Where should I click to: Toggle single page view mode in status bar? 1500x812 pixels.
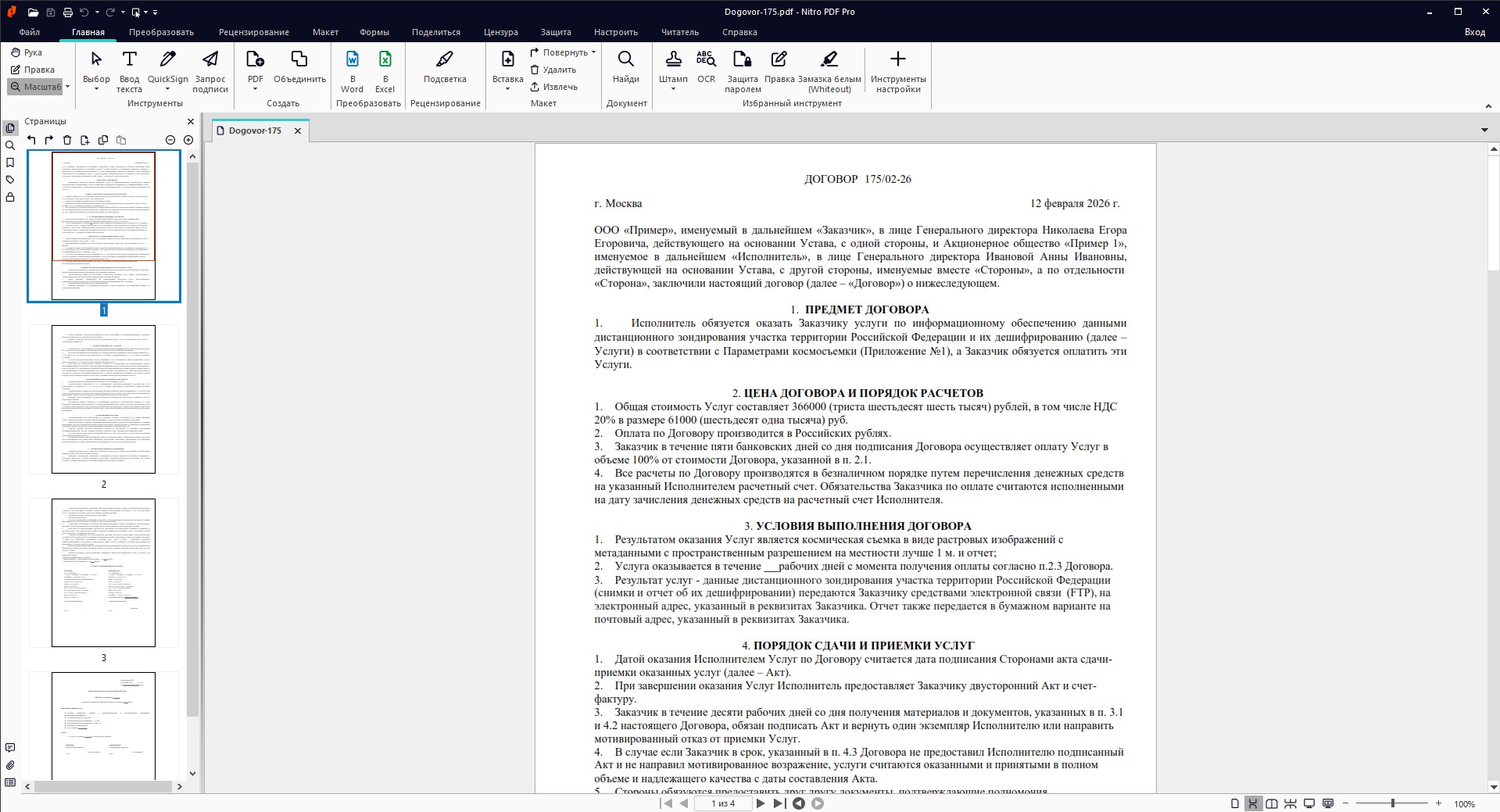[x=1235, y=803]
